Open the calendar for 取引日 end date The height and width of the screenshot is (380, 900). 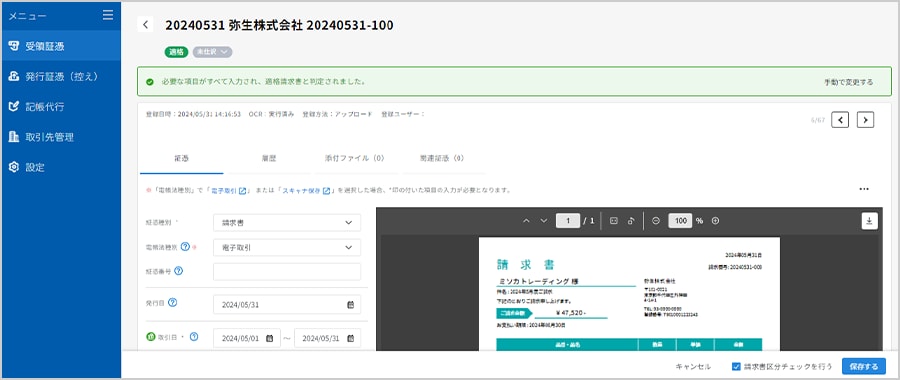(x=350, y=339)
